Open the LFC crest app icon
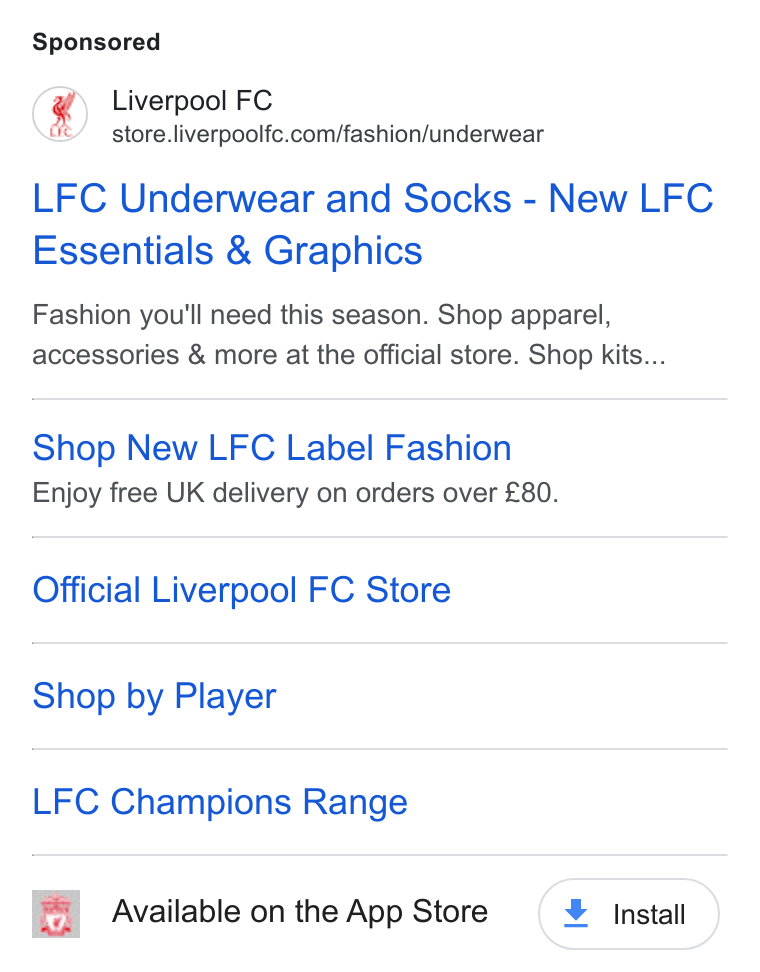Viewport: 760px width, 972px height. [x=56, y=914]
